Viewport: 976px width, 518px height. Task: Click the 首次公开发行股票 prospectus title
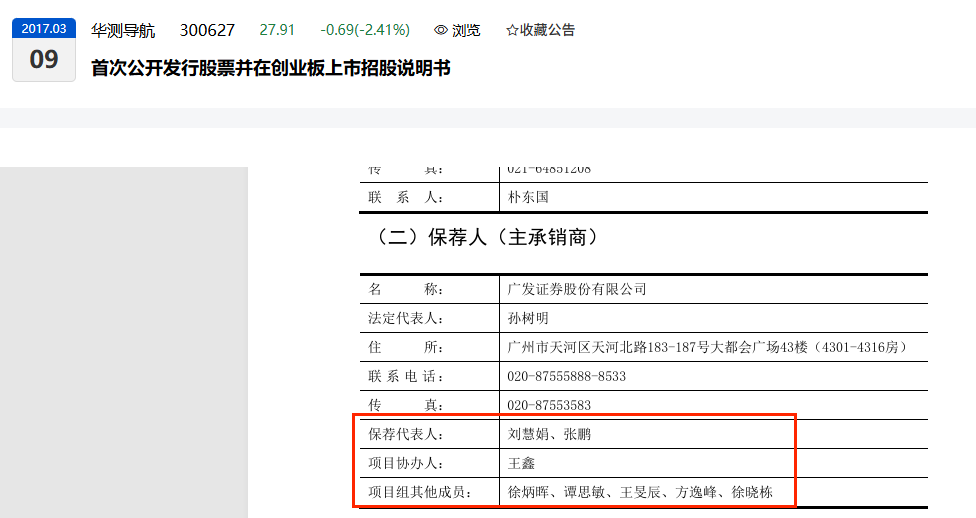(x=271, y=68)
